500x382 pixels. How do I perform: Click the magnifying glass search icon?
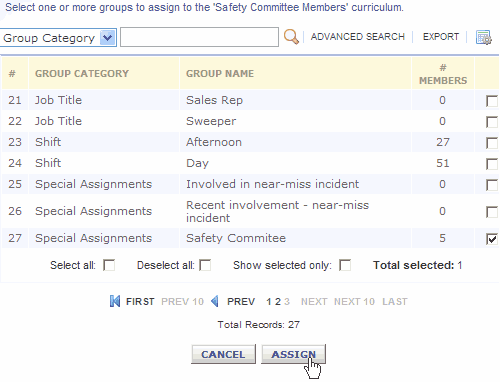pos(291,37)
